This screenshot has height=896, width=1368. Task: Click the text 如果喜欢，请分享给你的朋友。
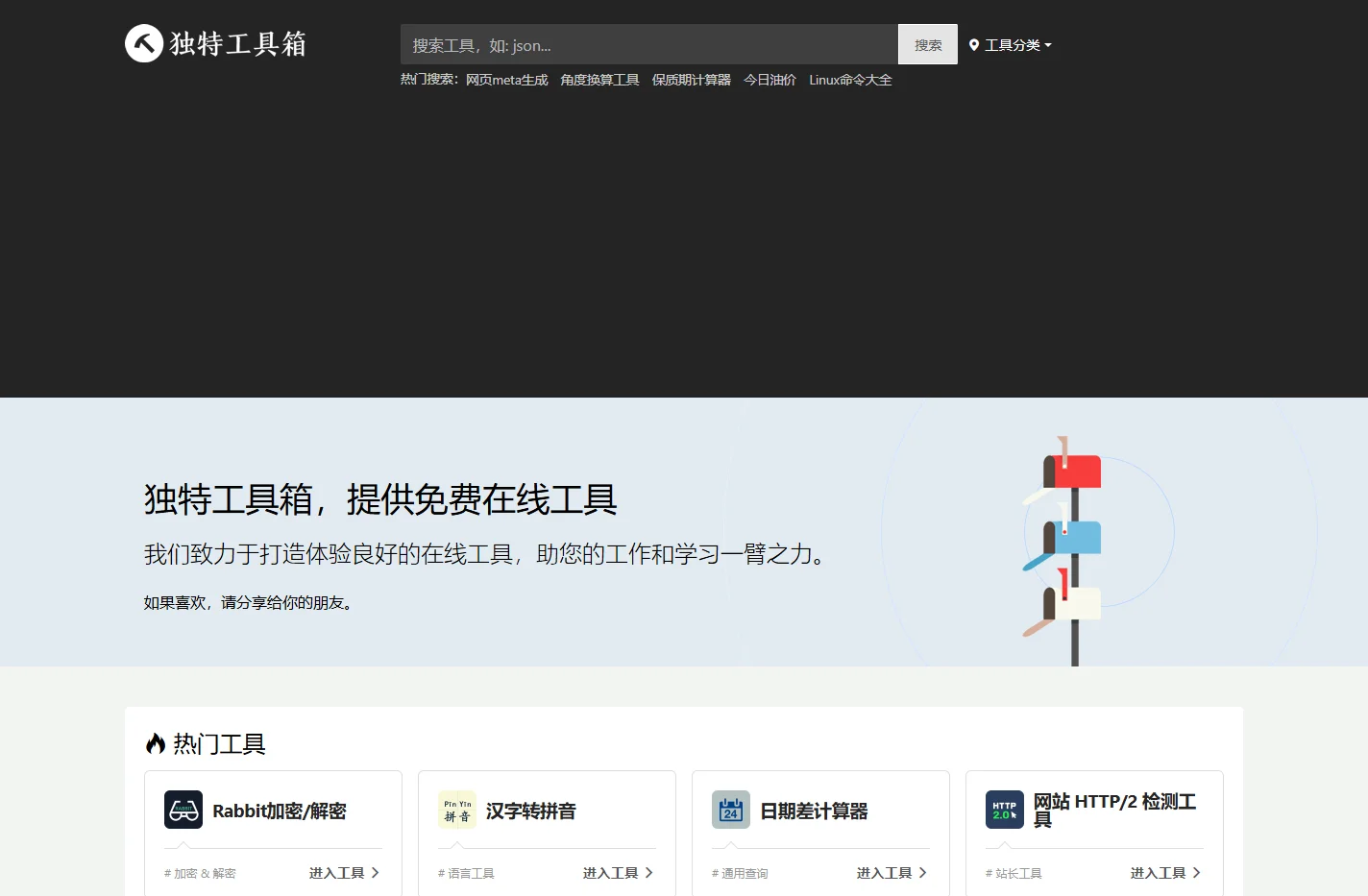[x=250, y=602]
